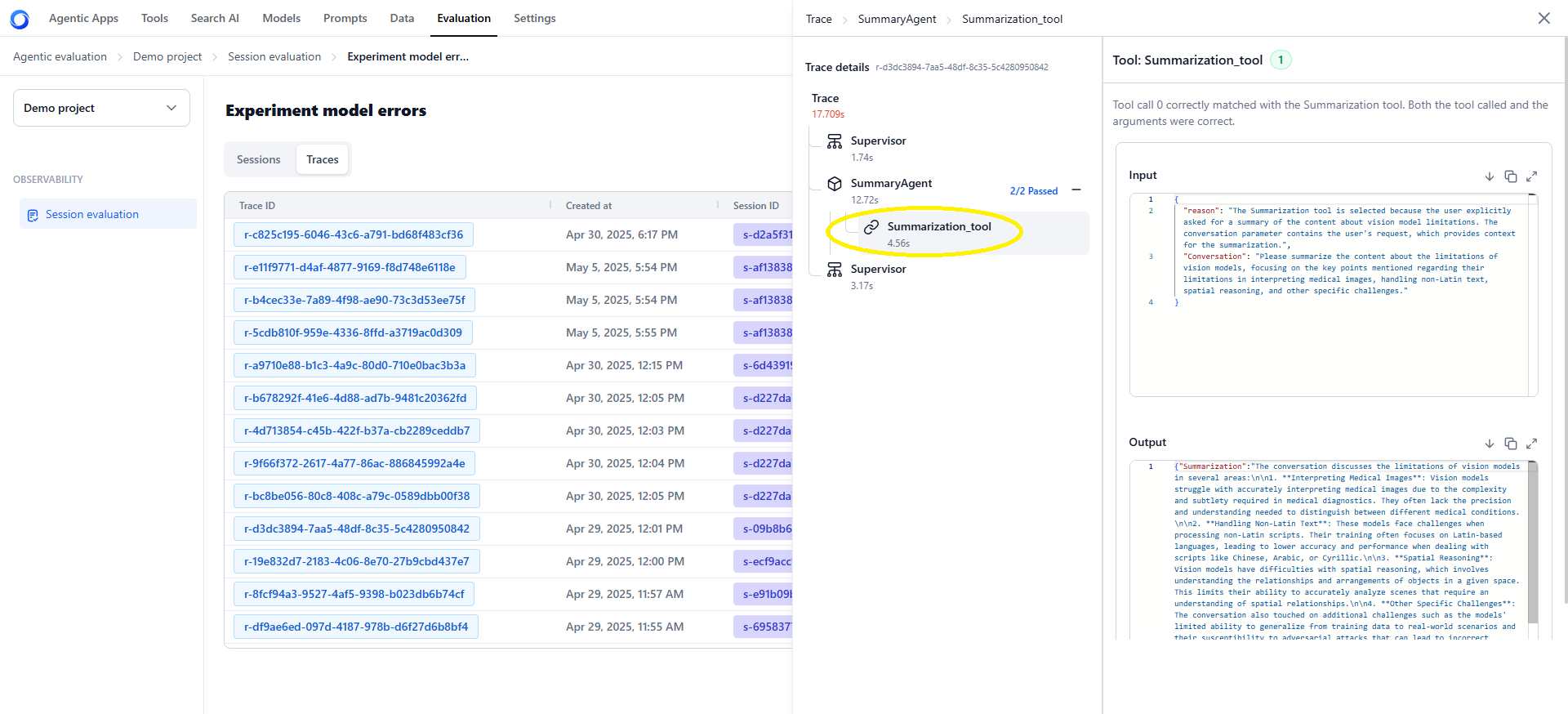Close the trace details panel

[1543, 18]
